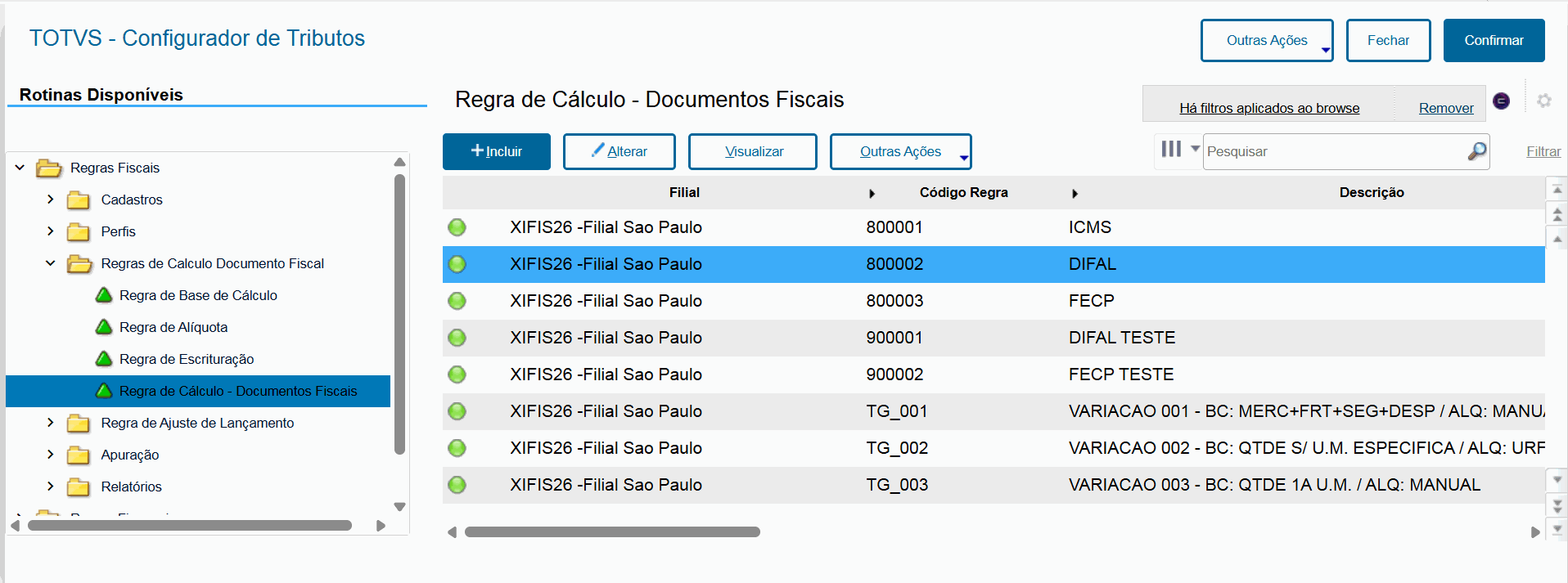Click the dark purple filter indicator icon
Viewport: 1568px width, 583px height.
(x=1501, y=101)
